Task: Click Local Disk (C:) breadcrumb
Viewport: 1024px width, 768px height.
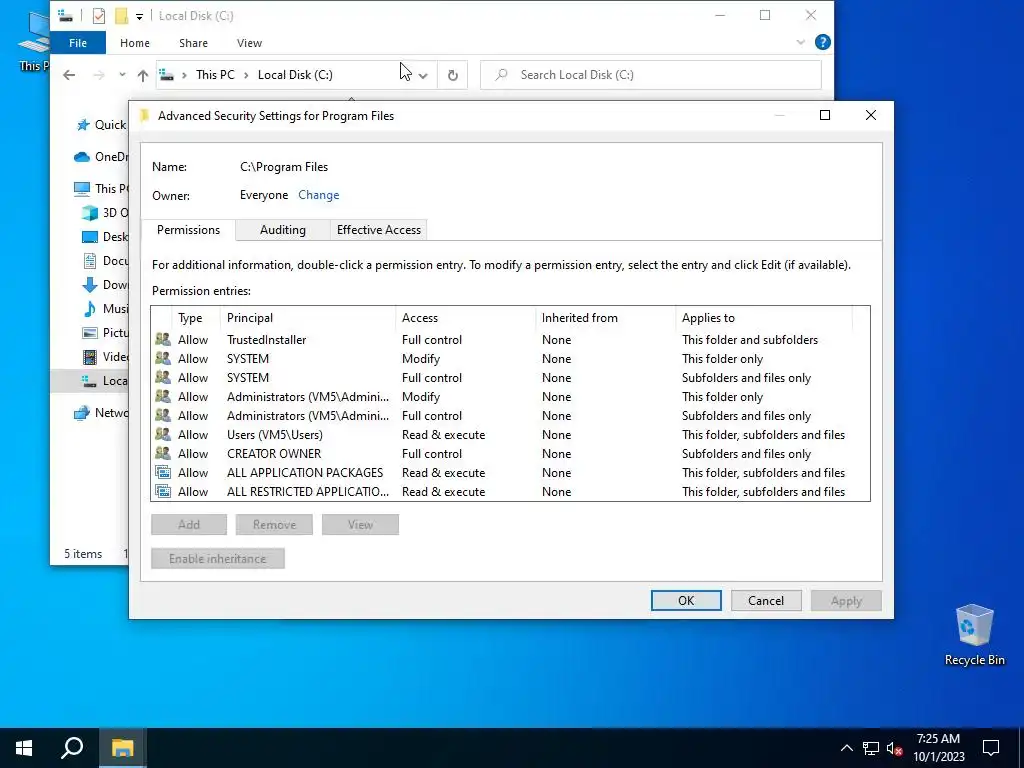Action: pos(295,74)
